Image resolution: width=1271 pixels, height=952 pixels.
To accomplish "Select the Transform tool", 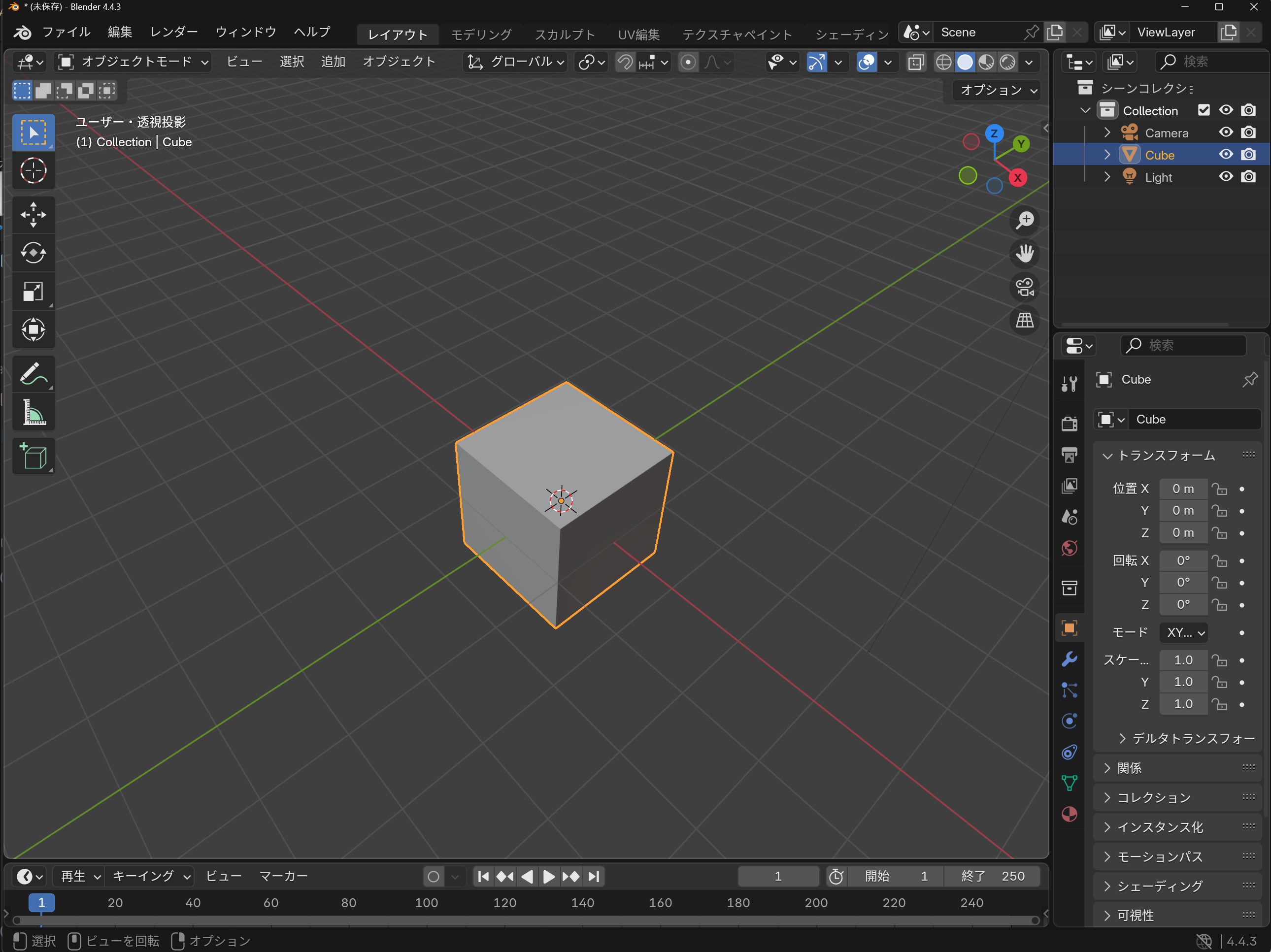I will coord(33,330).
